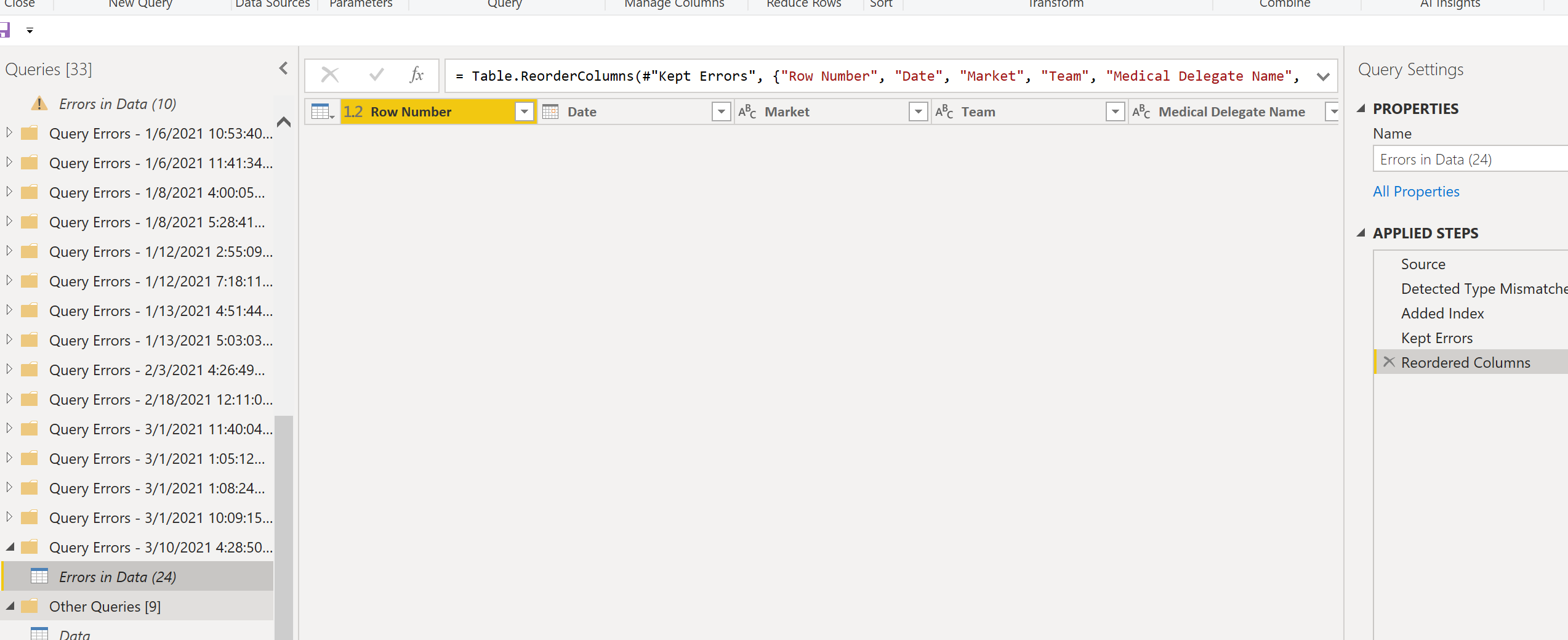The height and width of the screenshot is (640, 1568).
Task: Click the Queries pane scroll up arrow
Action: [x=284, y=122]
